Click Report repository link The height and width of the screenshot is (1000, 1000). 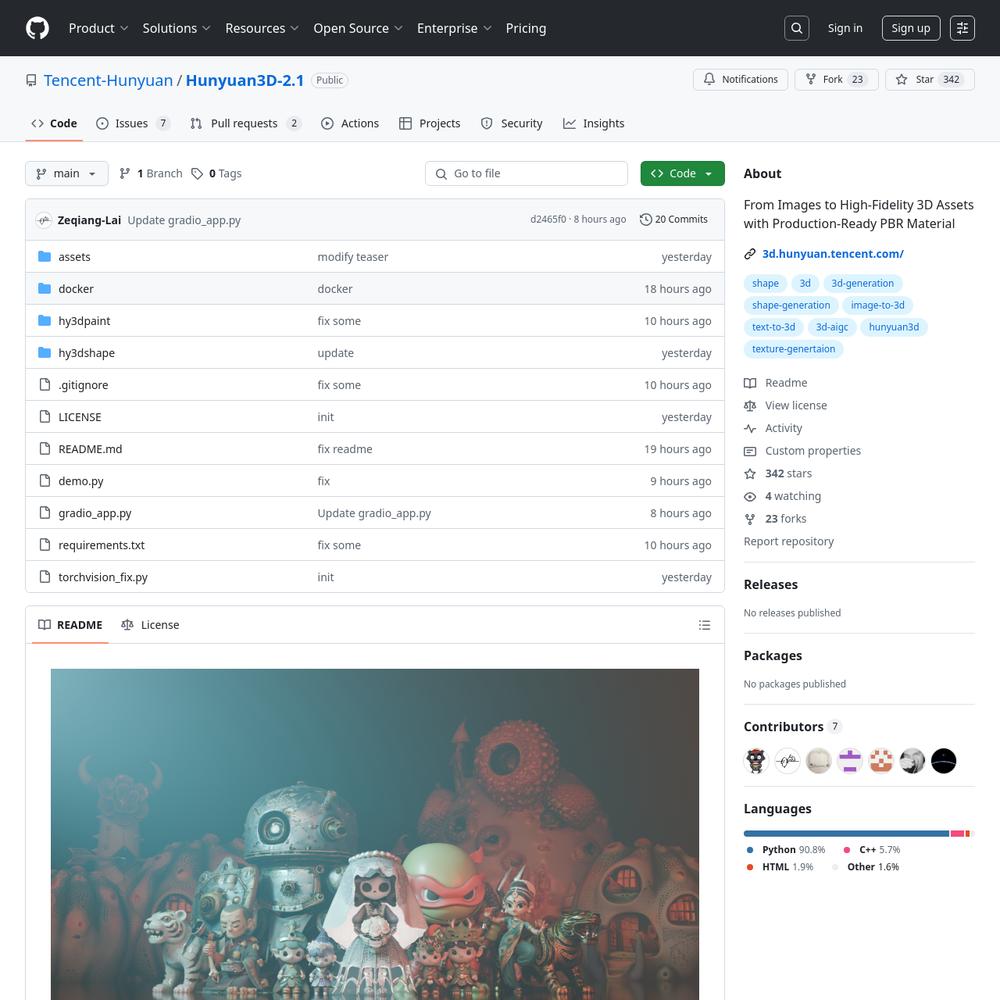coord(788,541)
